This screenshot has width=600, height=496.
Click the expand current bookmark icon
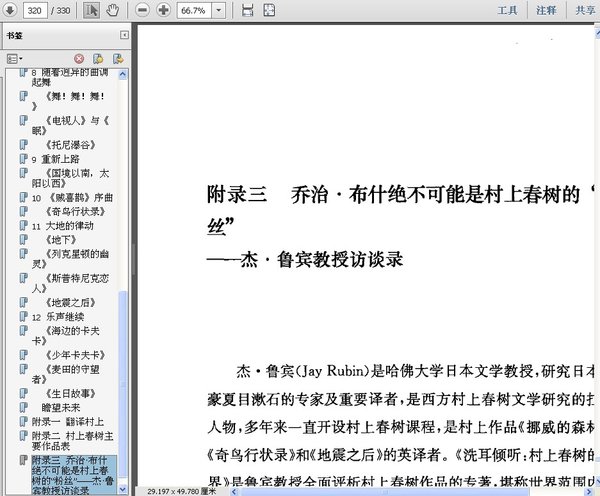(118, 59)
